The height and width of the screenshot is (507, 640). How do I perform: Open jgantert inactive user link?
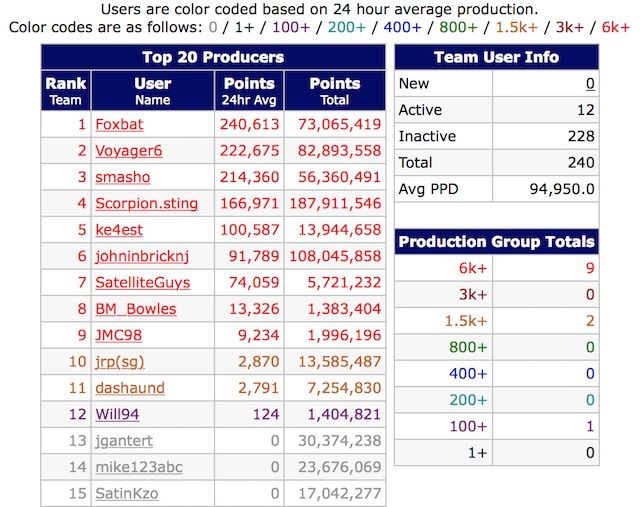click(125, 440)
